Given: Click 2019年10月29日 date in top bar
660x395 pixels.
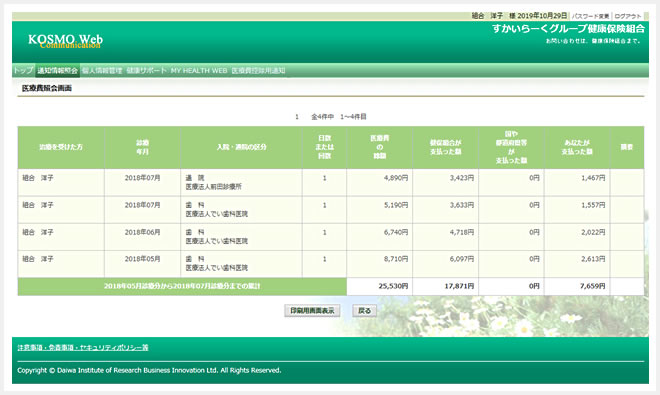Looking at the screenshot, I should pos(542,16).
